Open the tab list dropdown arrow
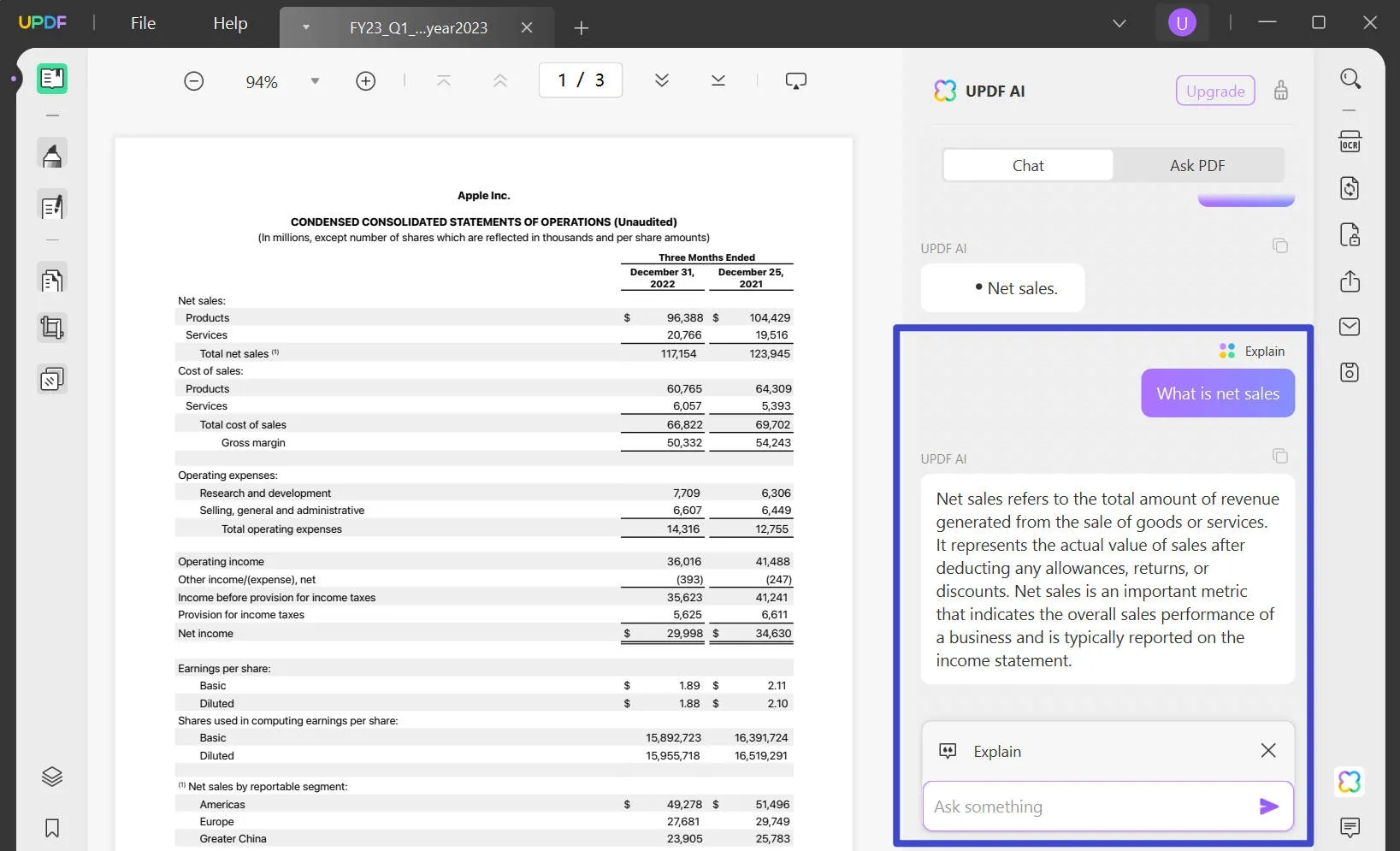The width and height of the screenshot is (1400, 851). pyautogui.click(x=305, y=27)
